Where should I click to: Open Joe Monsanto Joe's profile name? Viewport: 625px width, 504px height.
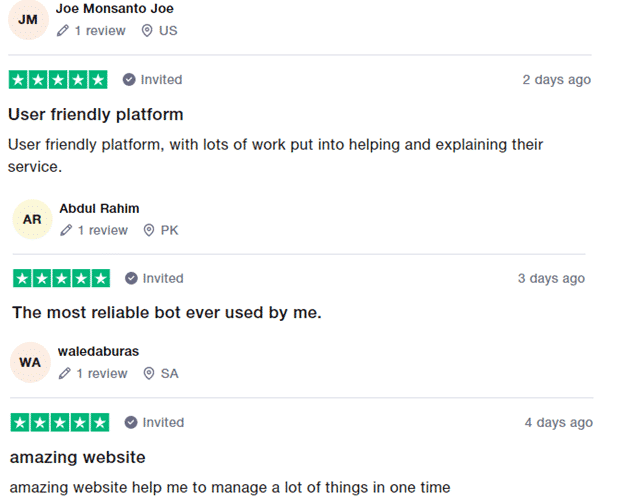click(115, 8)
